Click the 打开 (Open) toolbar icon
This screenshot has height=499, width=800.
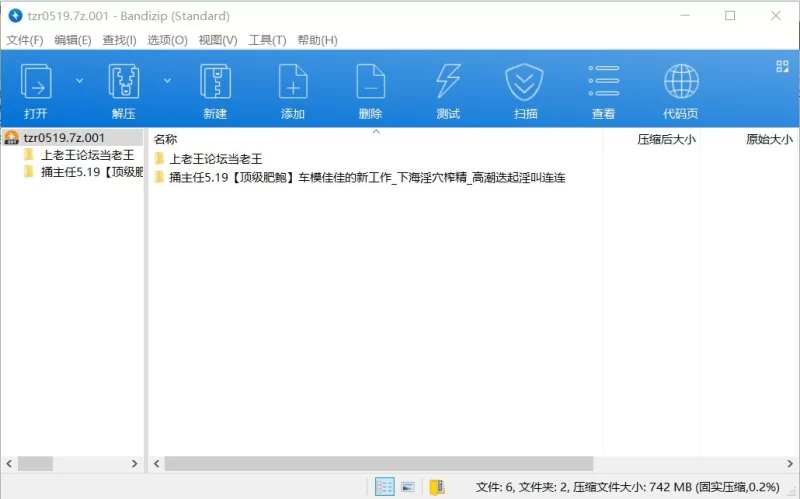tap(36, 82)
